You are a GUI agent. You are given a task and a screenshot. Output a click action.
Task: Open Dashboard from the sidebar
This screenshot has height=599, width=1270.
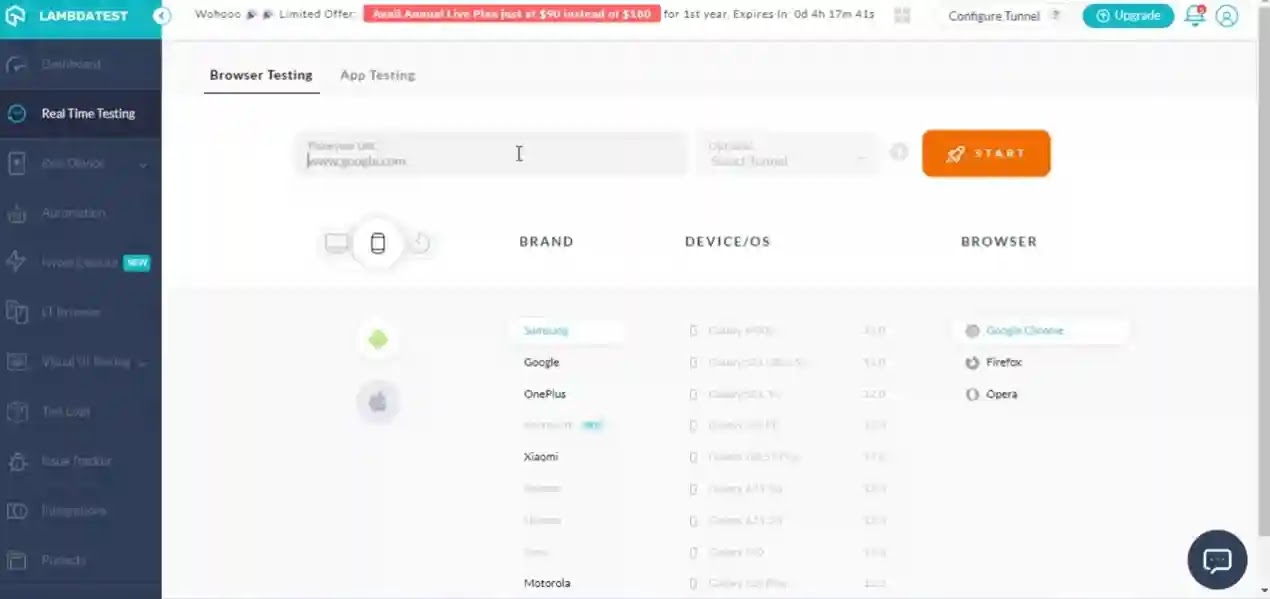71,64
